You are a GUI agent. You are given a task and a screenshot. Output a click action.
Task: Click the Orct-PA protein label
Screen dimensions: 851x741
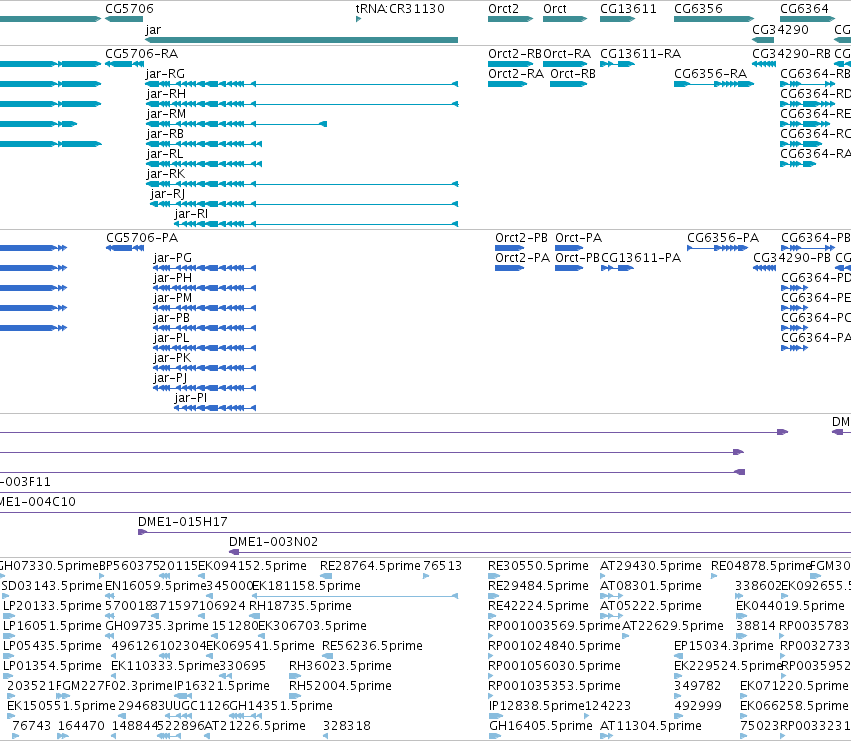point(579,238)
